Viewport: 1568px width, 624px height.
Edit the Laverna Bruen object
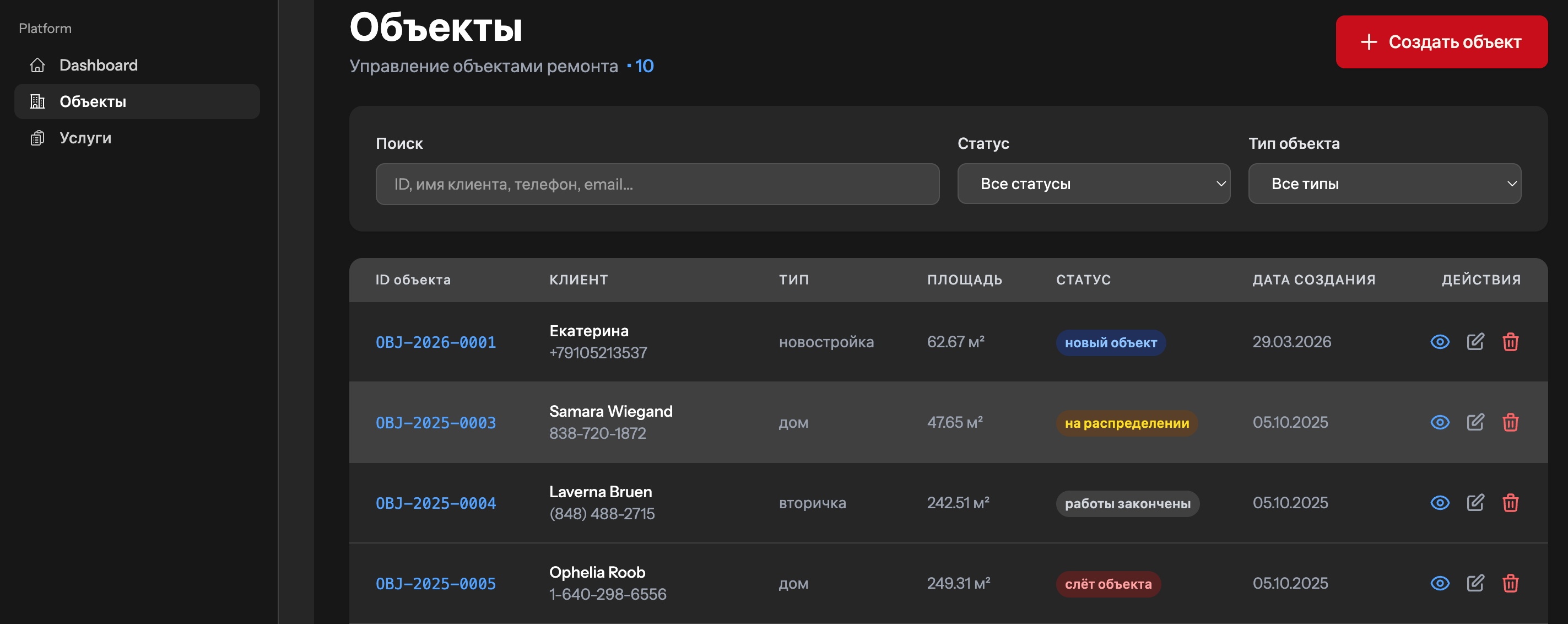(x=1475, y=502)
